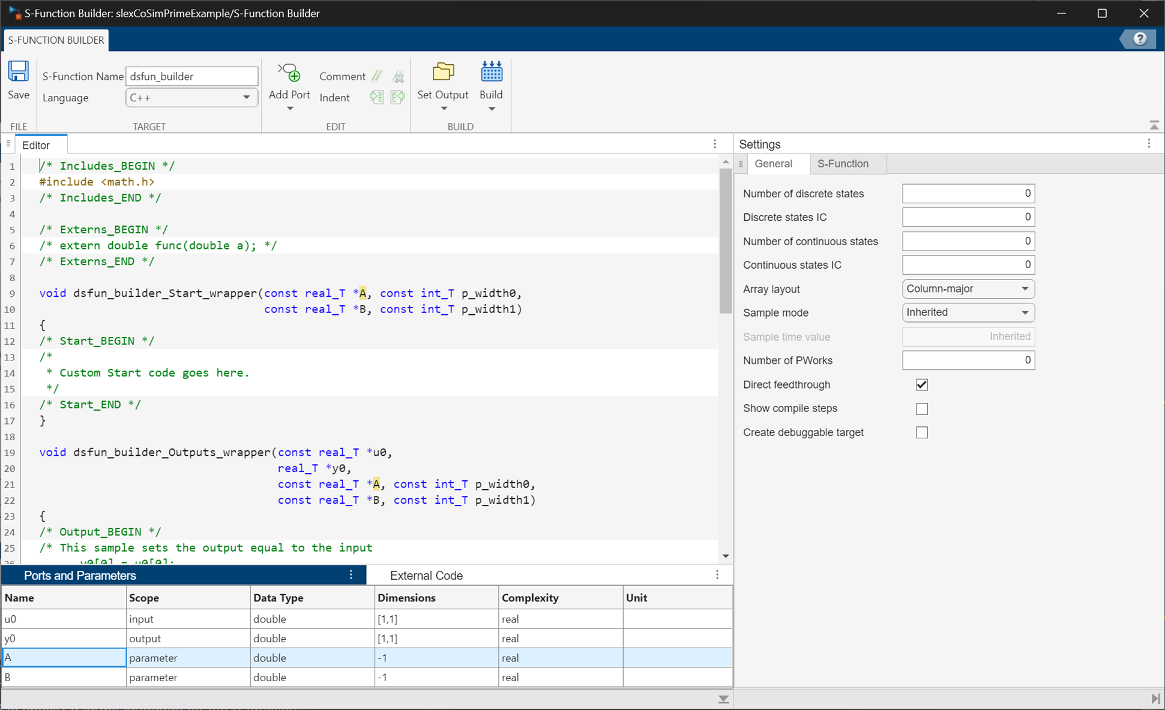The height and width of the screenshot is (710, 1165).
Task: Expand the Add Port dropdown arrow
Action: (x=289, y=107)
